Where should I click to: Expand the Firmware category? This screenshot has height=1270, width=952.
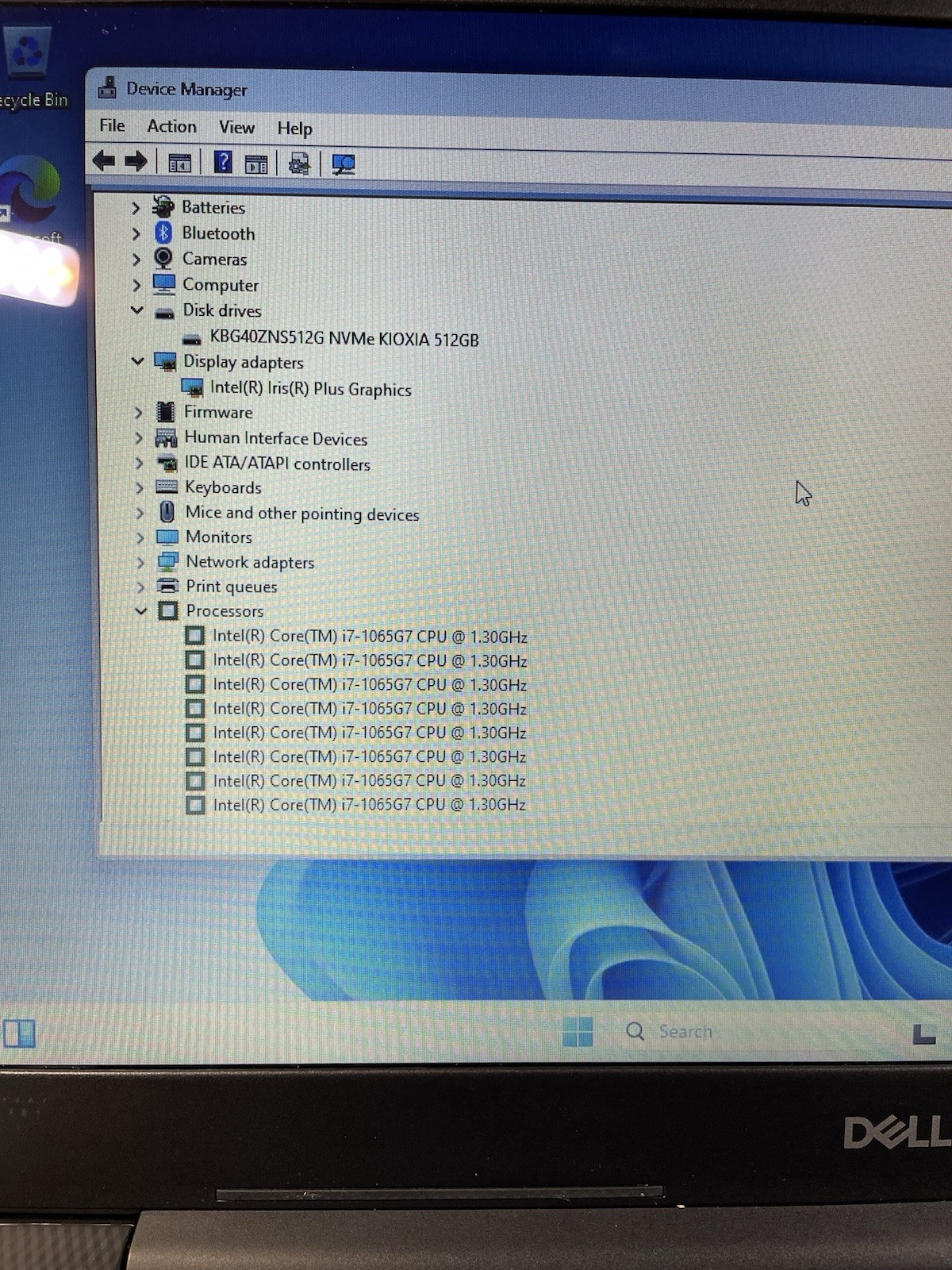coord(139,412)
